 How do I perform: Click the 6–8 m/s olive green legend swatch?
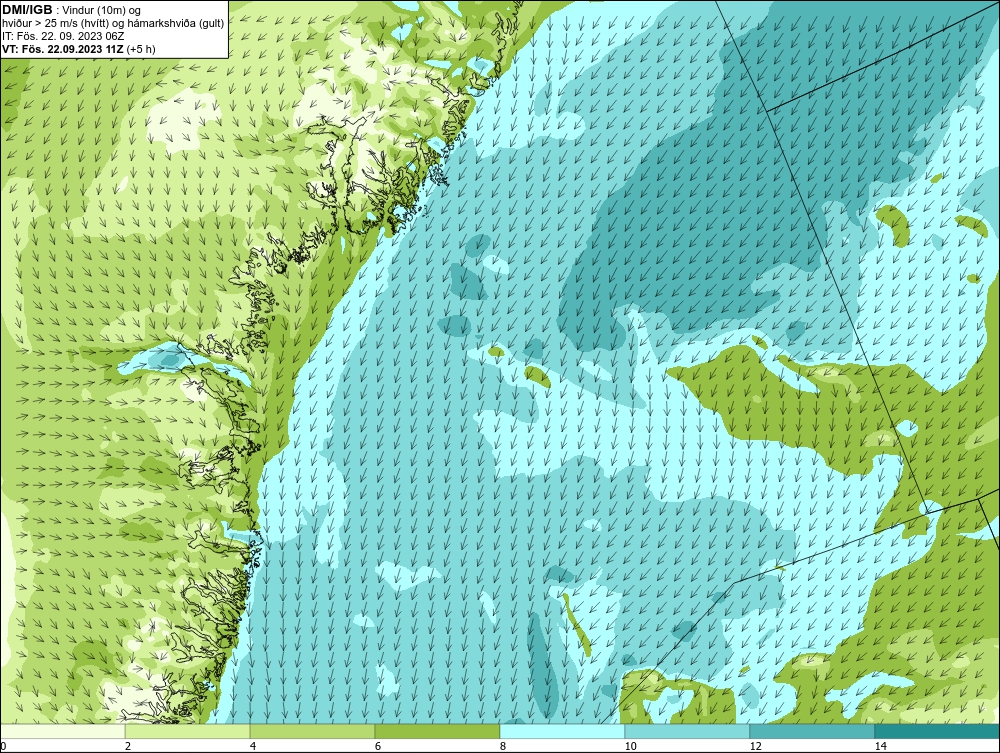click(x=438, y=731)
